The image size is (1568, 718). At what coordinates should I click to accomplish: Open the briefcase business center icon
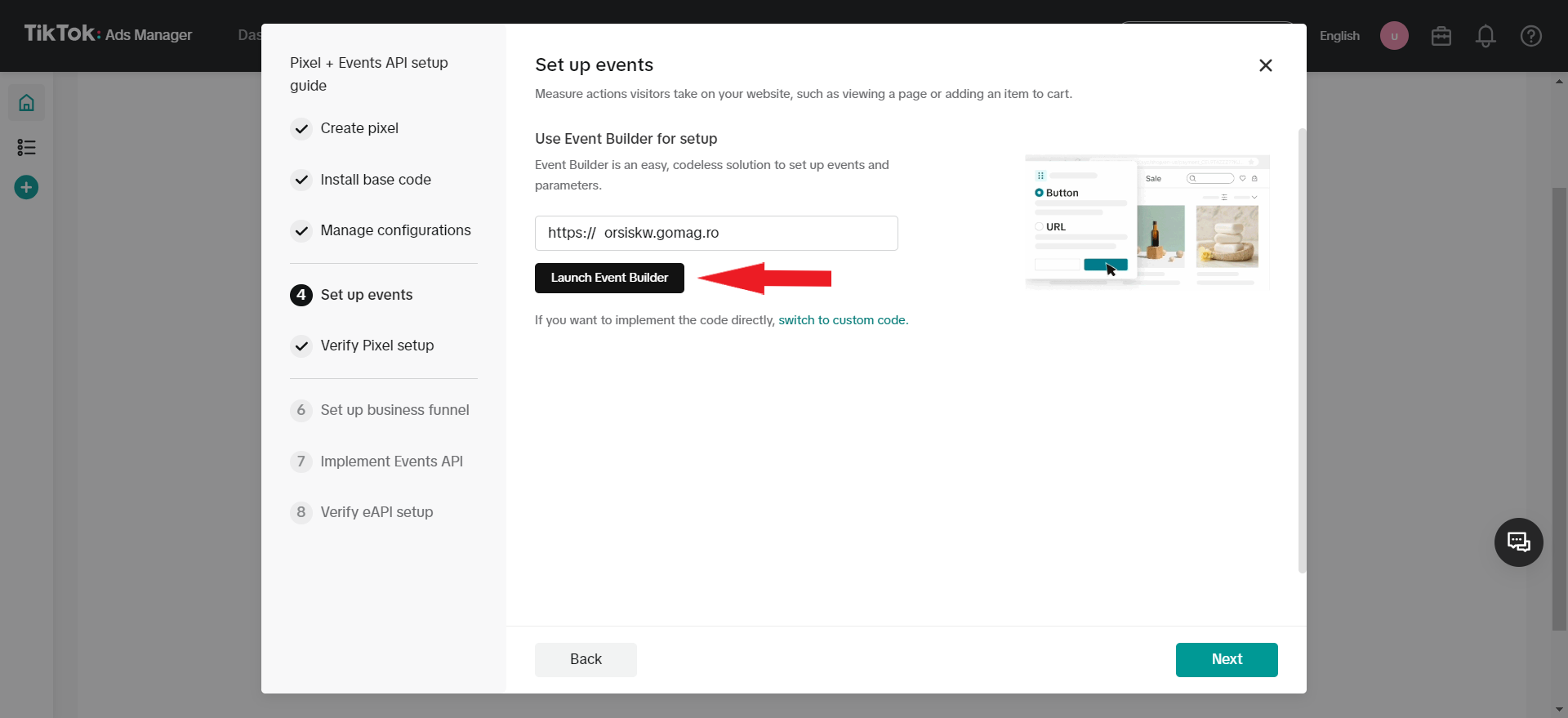(1441, 36)
